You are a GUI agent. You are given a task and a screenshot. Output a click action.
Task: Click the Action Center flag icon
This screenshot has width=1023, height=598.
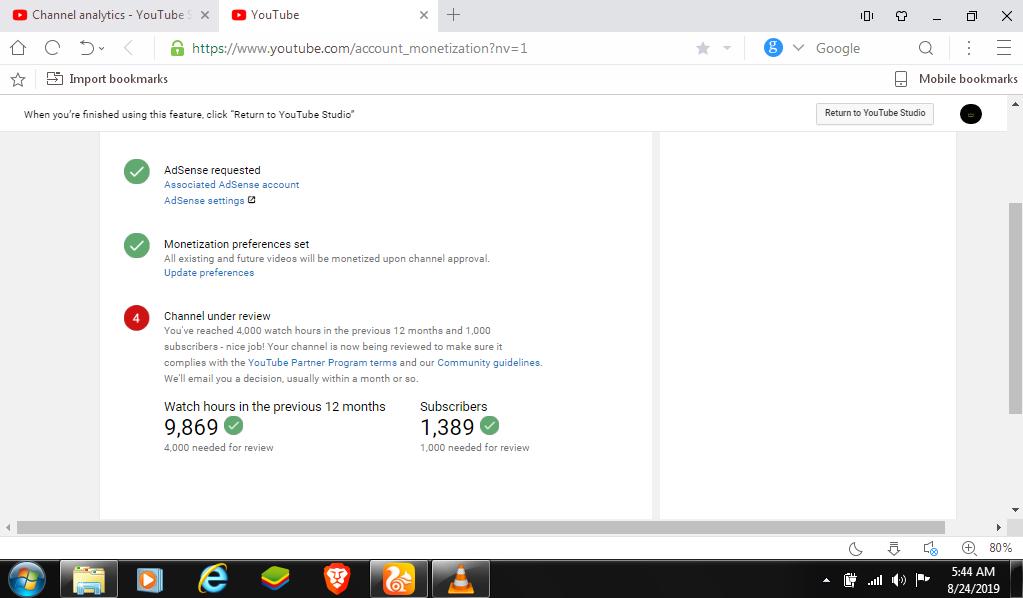click(x=923, y=579)
